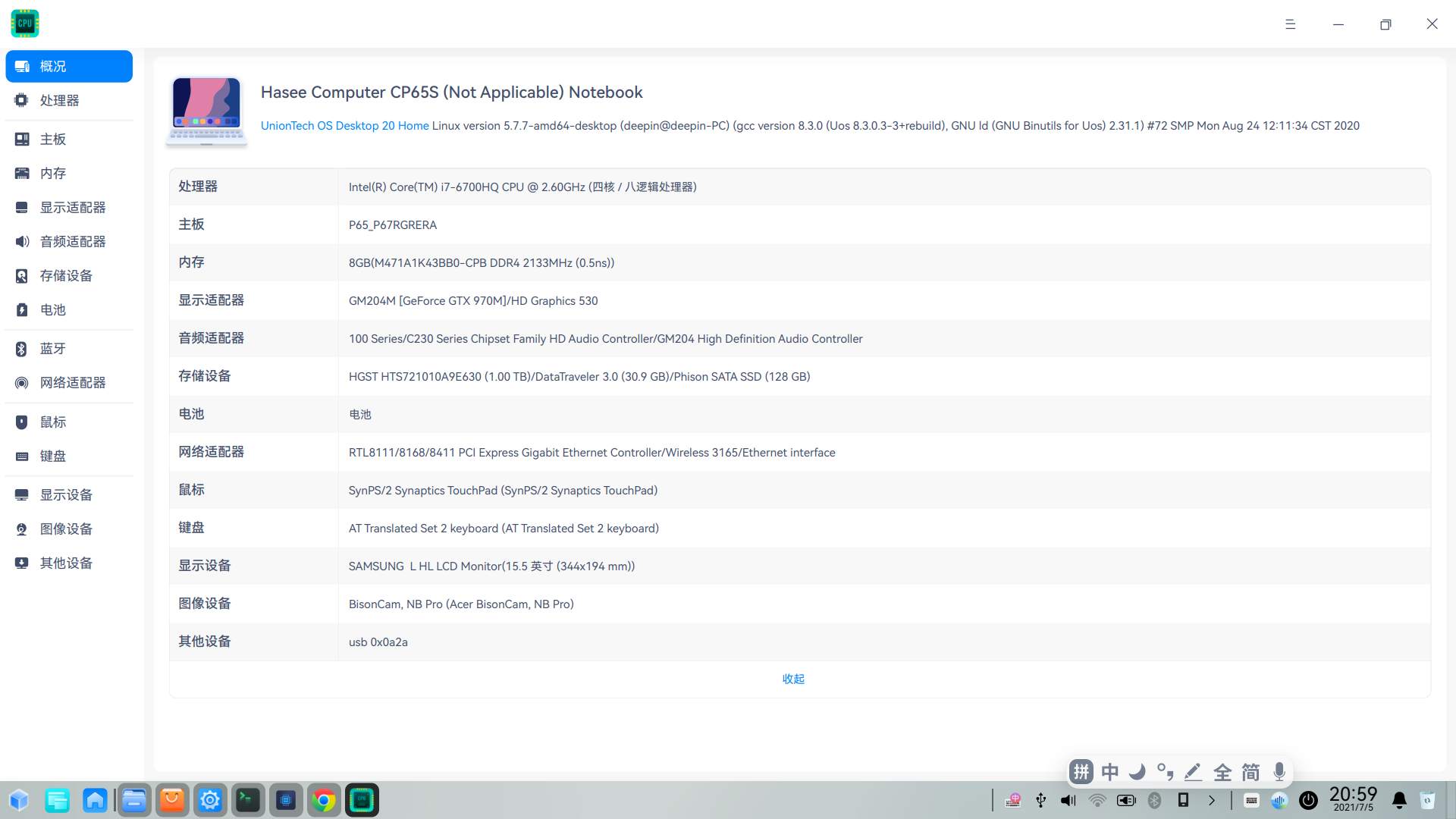Viewport: 1456px width, 819px height.
Task: Open the 内存 memory section
Action: [53, 173]
